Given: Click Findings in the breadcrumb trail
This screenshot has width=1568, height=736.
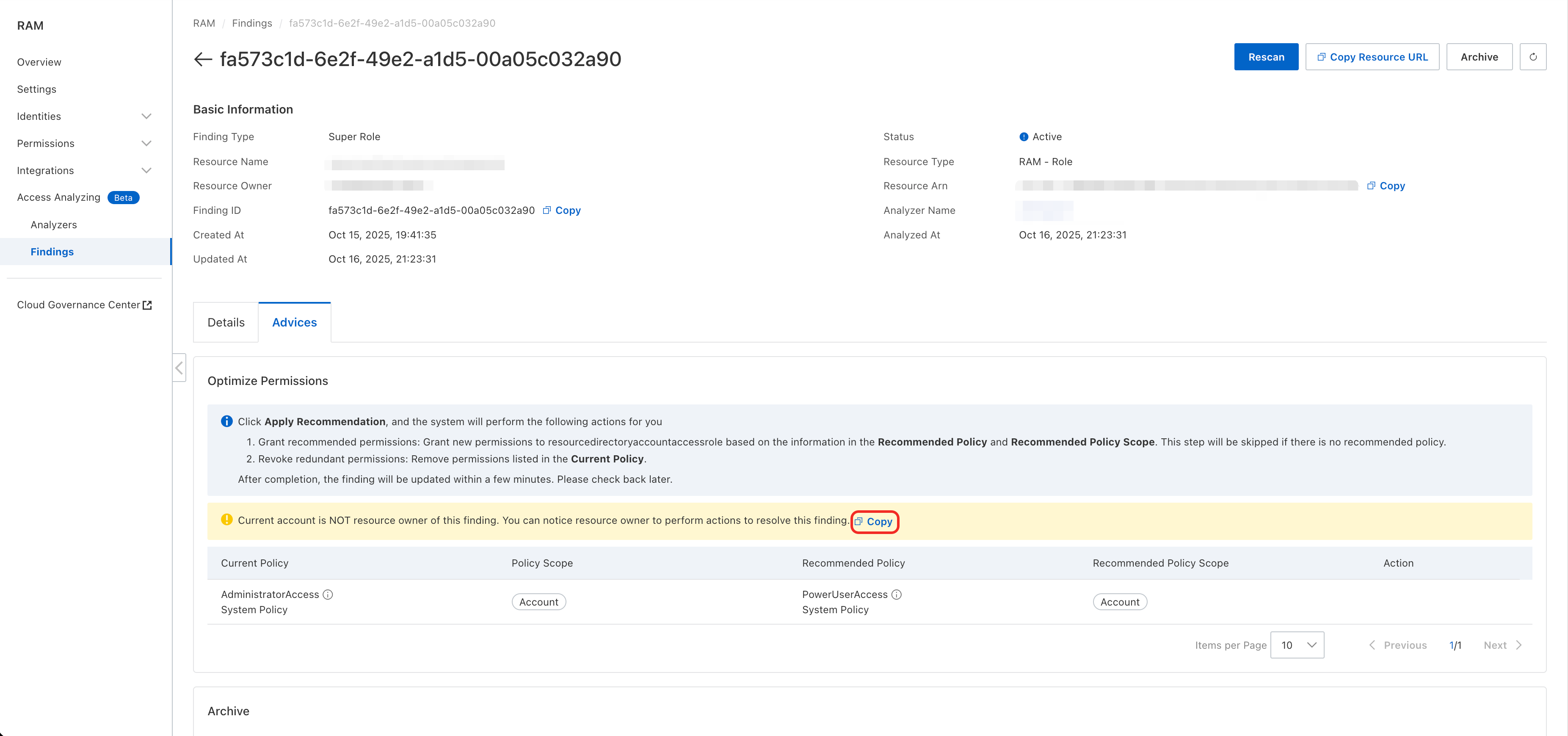Looking at the screenshot, I should coord(251,23).
